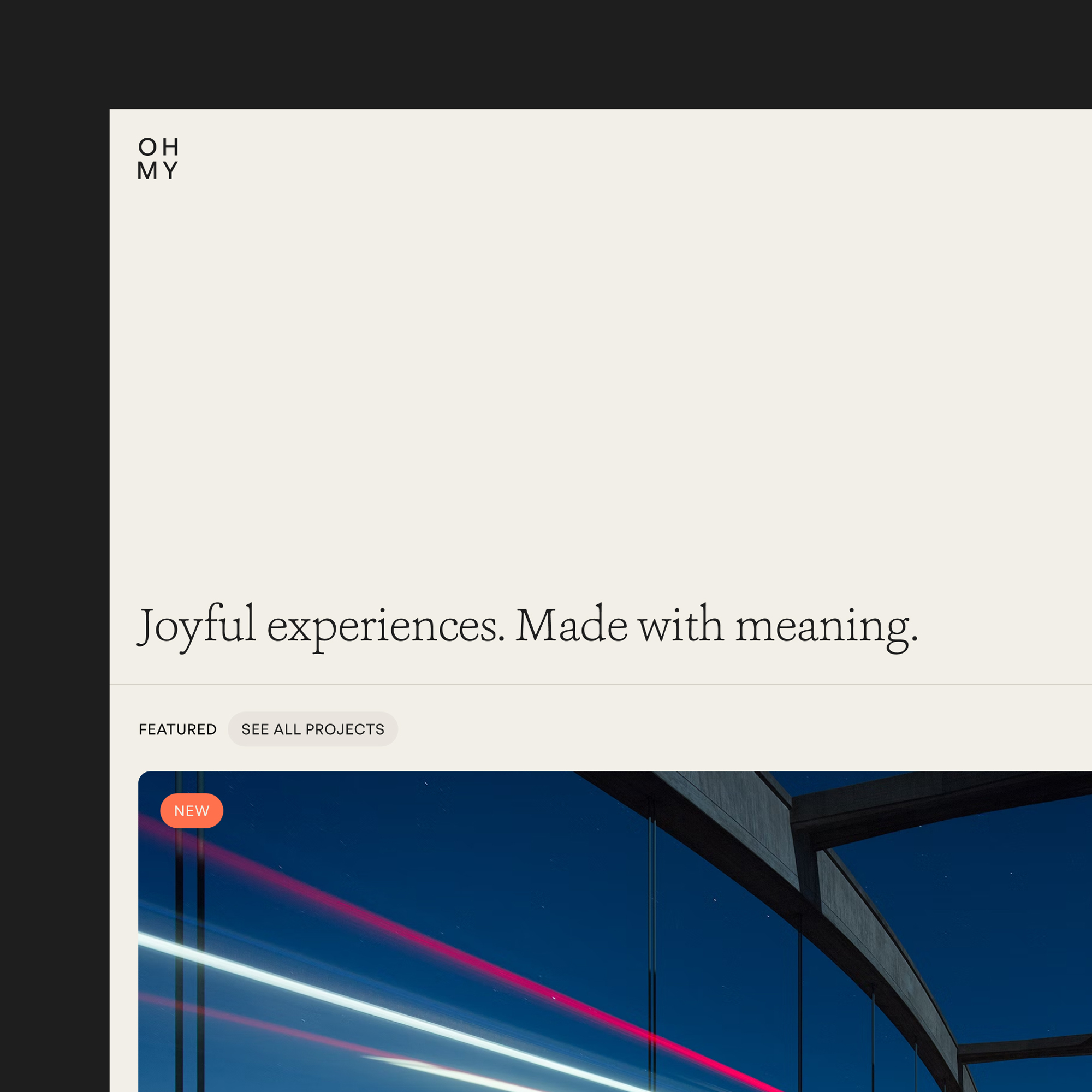Click the letter Y in the logo

pyautogui.click(x=171, y=170)
